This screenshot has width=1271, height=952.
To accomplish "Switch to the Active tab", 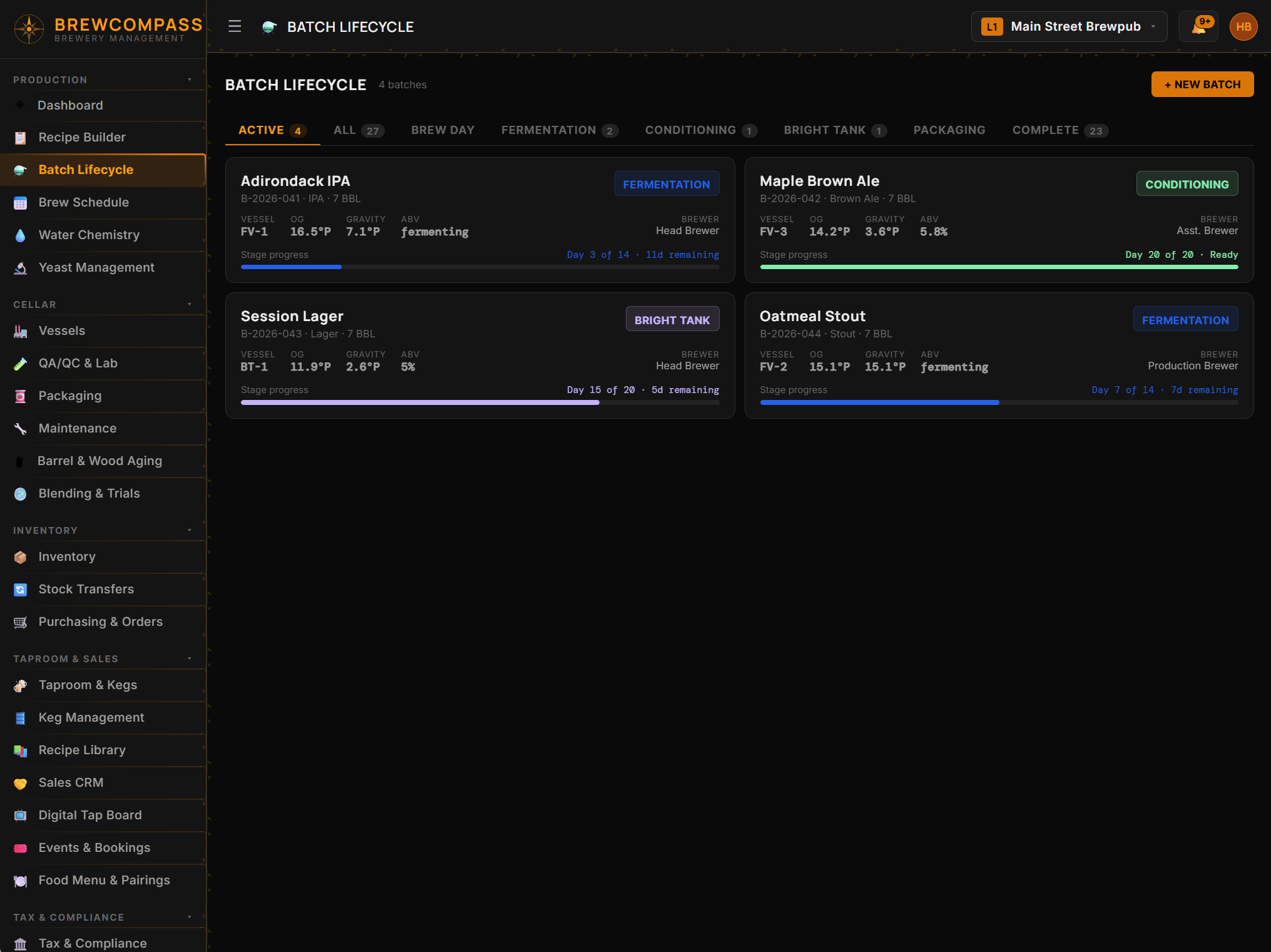I will [x=272, y=130].
